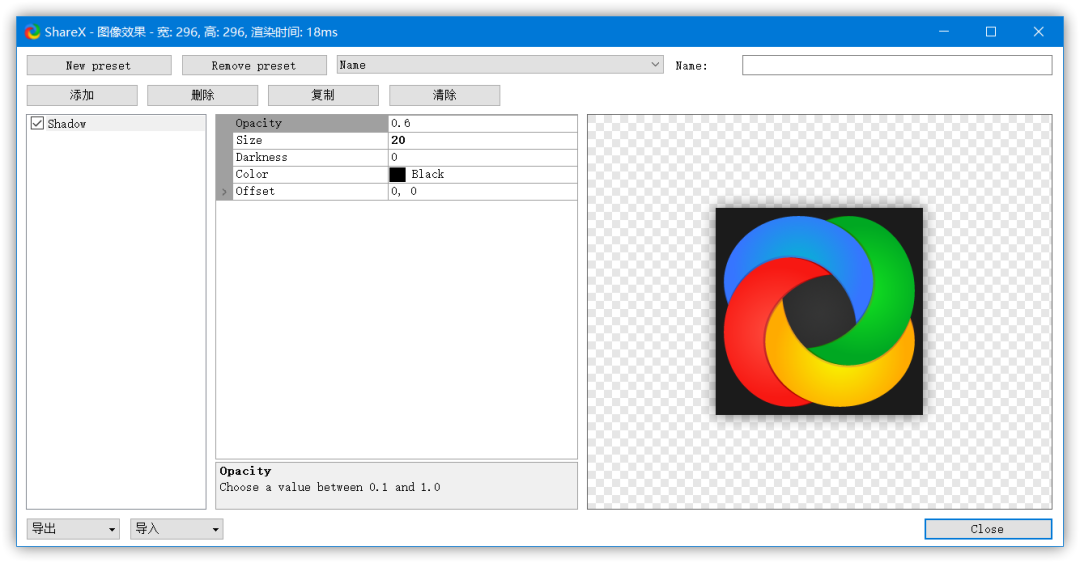Select the Opacity value field
The width and height of the screenshot is (1080, 563).
pyautogui.click(x=482, y=123)
